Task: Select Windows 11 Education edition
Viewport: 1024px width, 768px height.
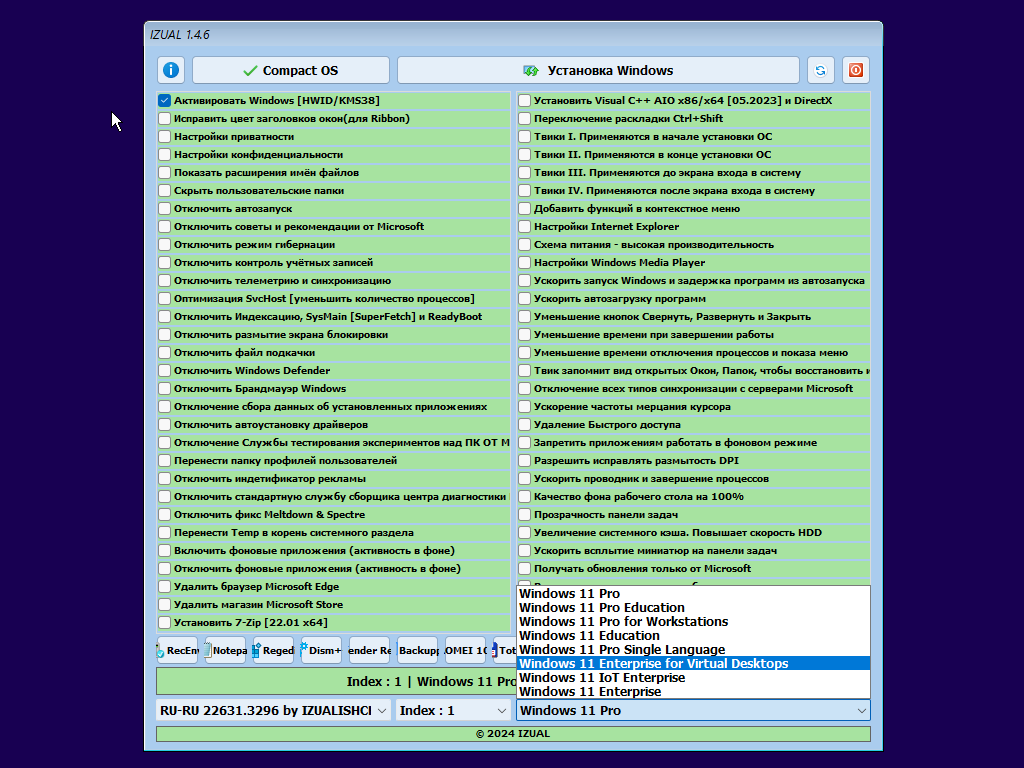Action: 694,635
